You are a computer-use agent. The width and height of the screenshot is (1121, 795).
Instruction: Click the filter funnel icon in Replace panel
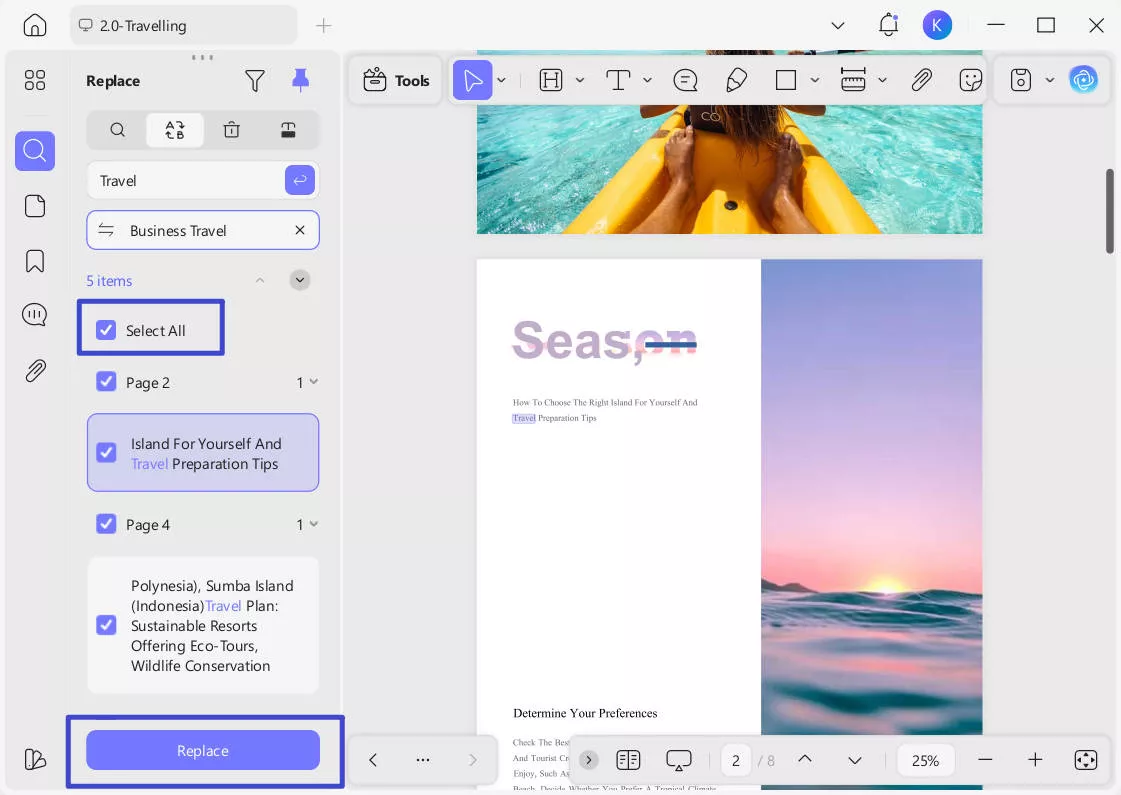[x=255, y=81]
